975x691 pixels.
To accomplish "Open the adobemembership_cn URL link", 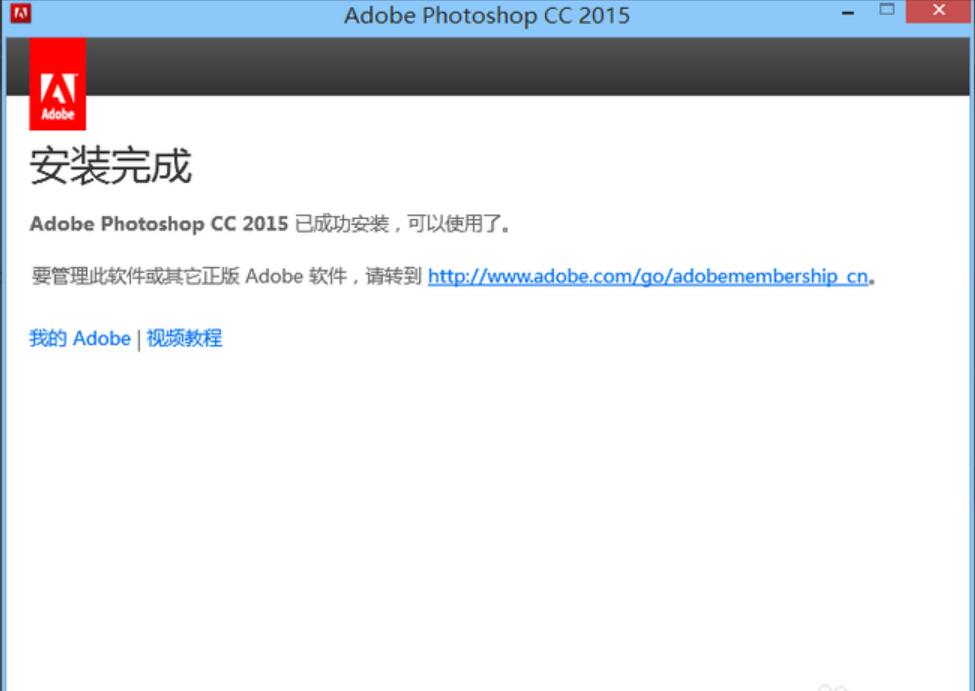I will click(647, 276).
